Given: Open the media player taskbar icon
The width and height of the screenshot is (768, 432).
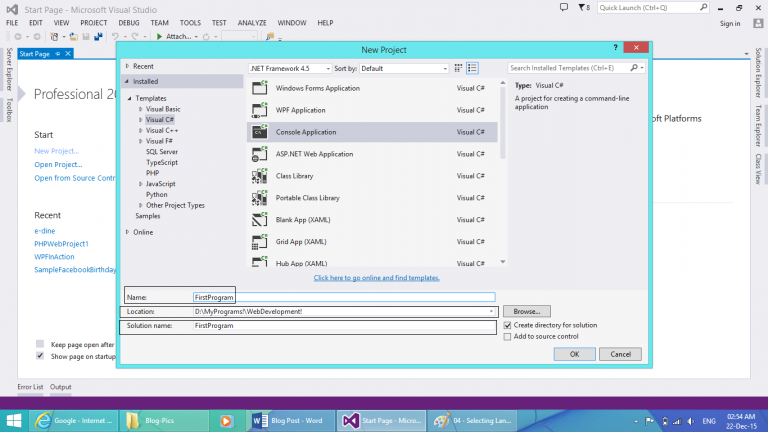Looking at the screenshot, I should [226, 421].
